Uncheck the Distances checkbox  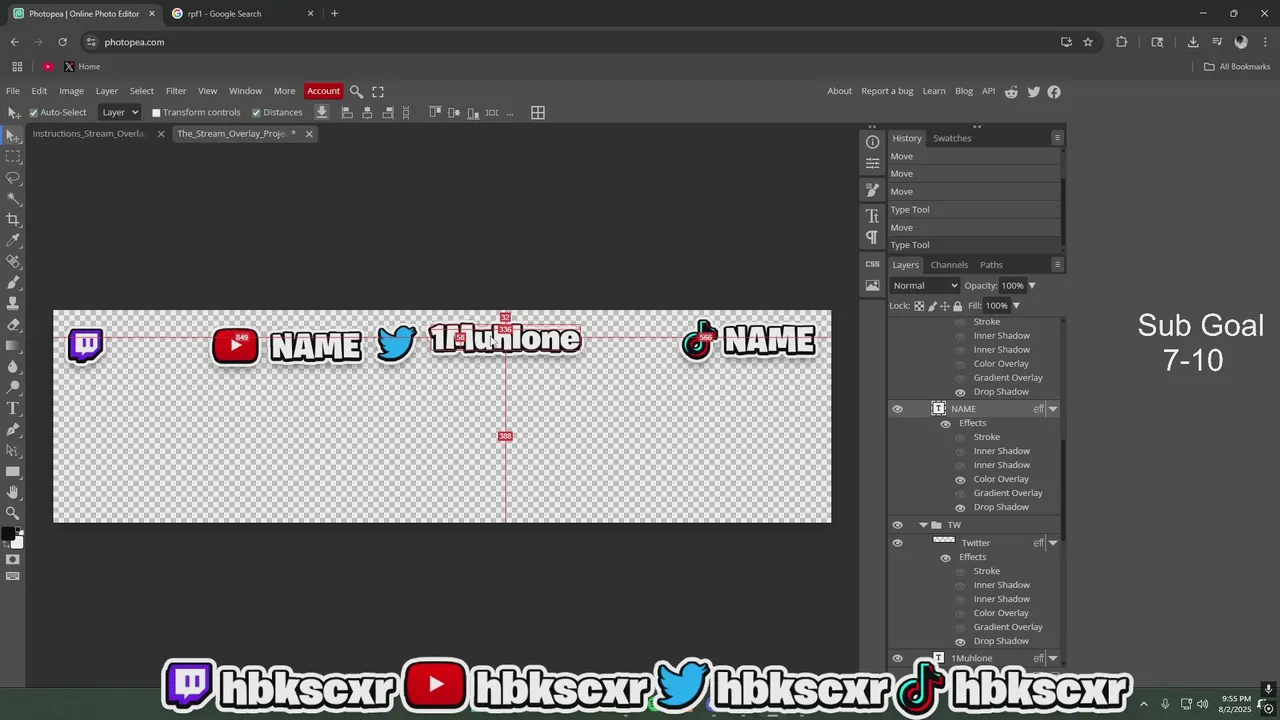[x=256, y=113]
